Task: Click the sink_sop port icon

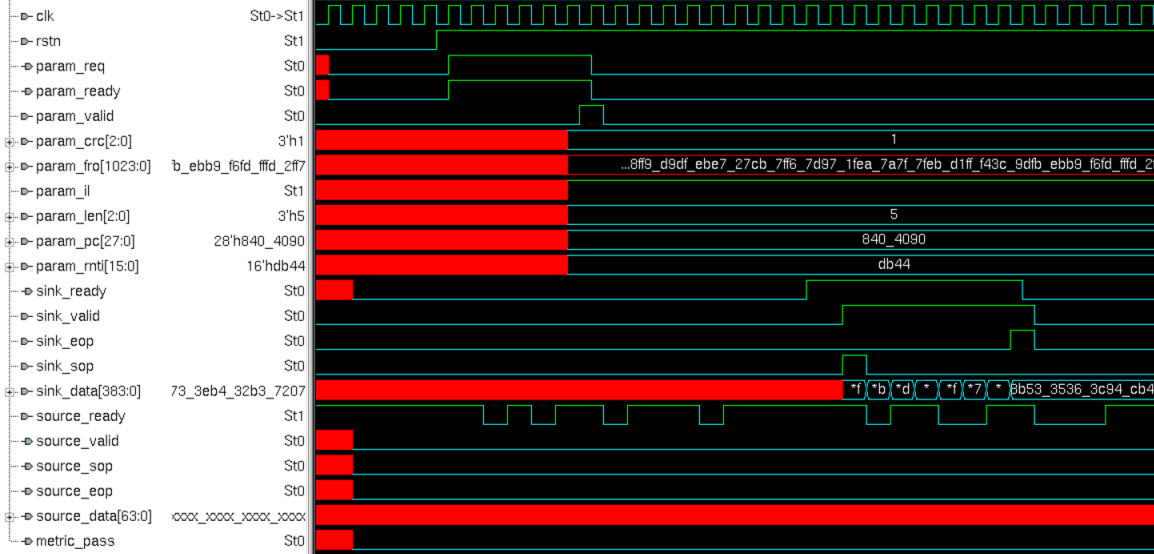Action: [27, 366]
